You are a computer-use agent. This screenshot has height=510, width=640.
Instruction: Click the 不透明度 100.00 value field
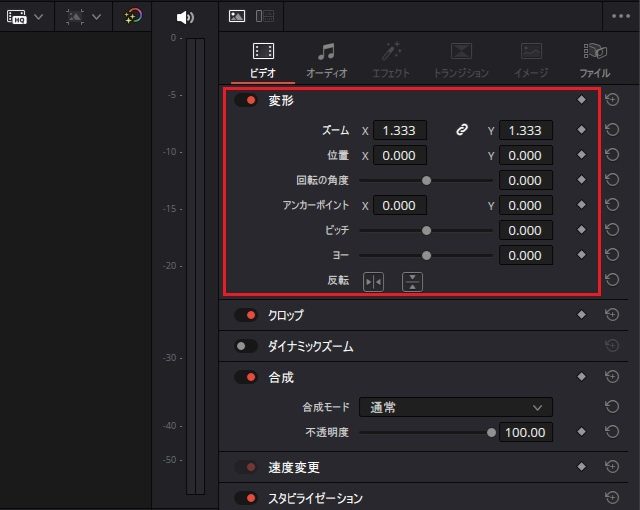click(526, 432)
